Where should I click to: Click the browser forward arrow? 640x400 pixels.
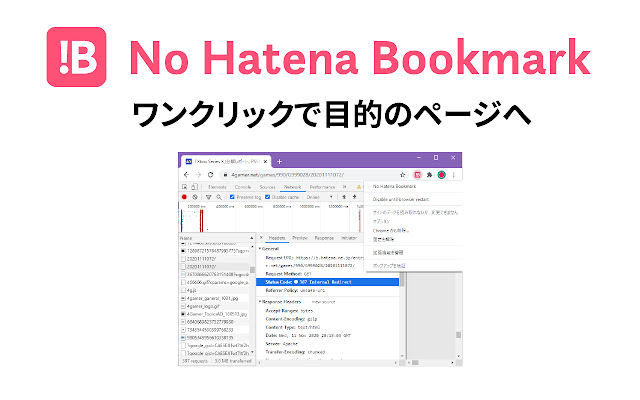198,175
